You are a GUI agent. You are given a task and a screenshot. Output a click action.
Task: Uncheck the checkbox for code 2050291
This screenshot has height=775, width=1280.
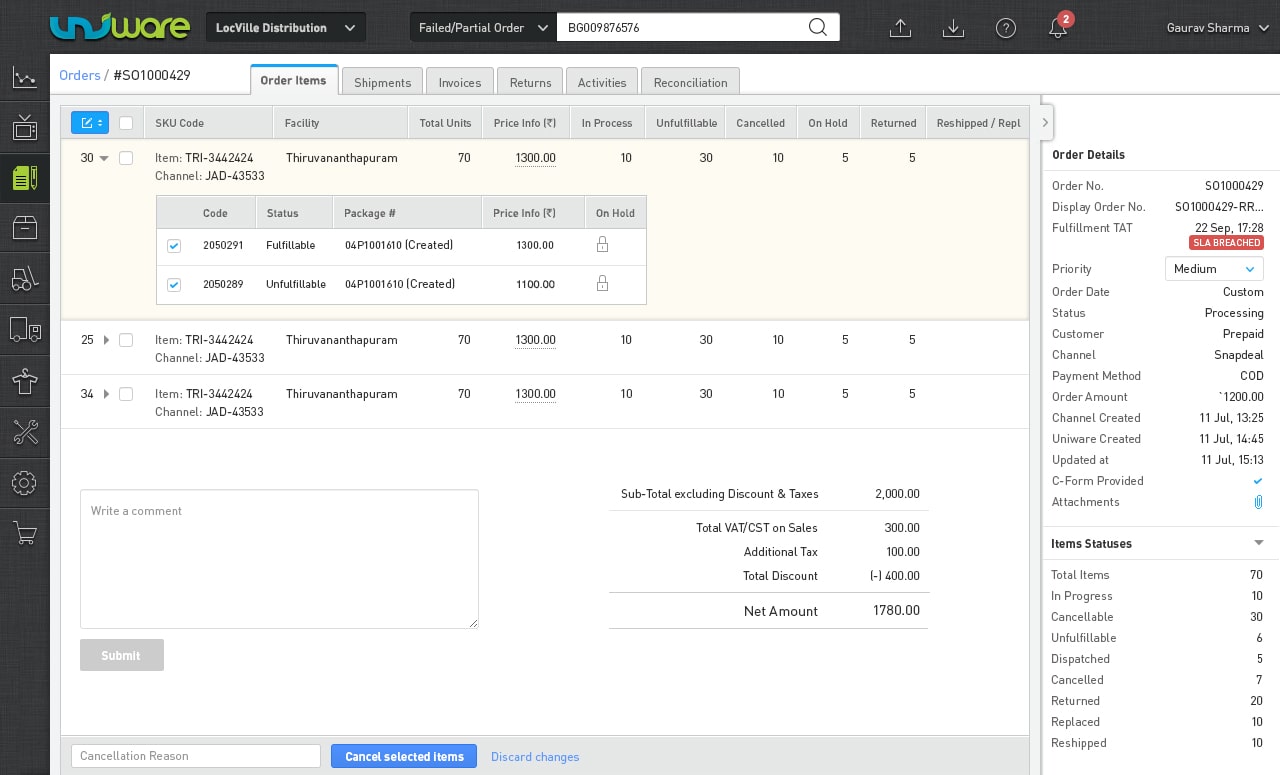(174, 245)
